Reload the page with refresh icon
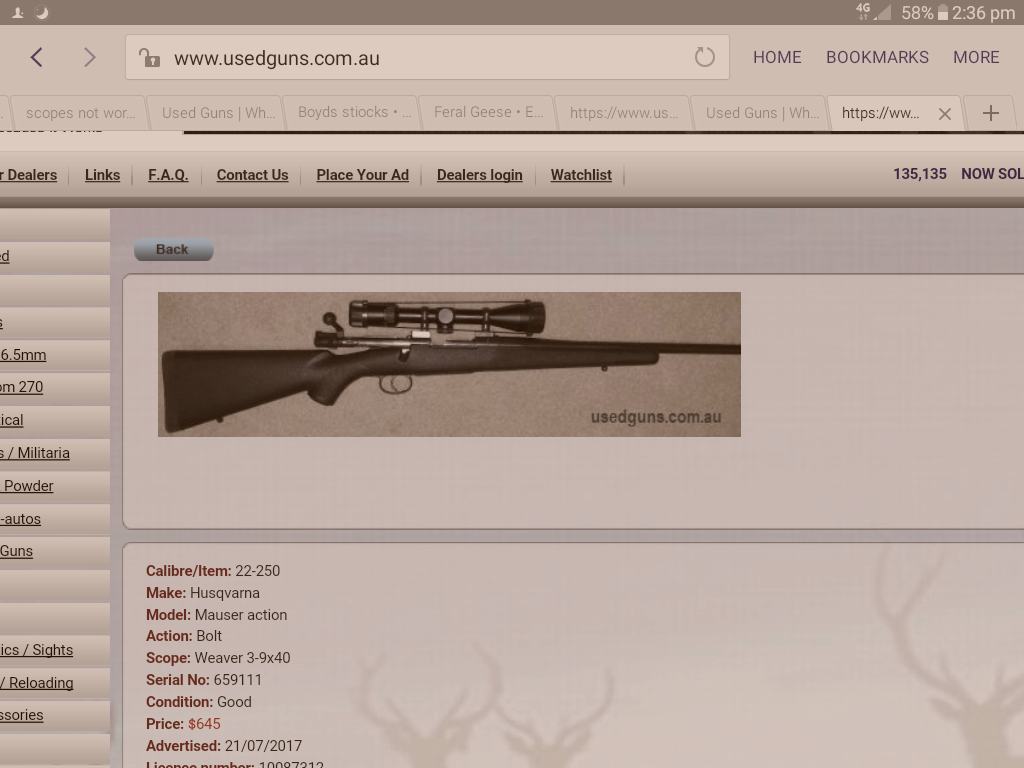The width and height of the screenshot is (1024, 768). (x=705, y=57)
